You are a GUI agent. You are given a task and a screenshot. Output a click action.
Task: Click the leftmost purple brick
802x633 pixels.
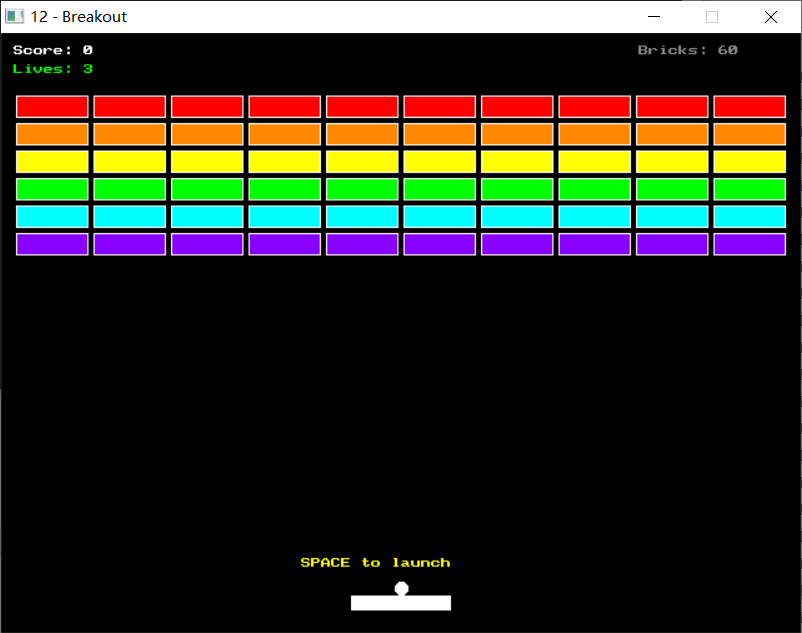pos(52,244)
